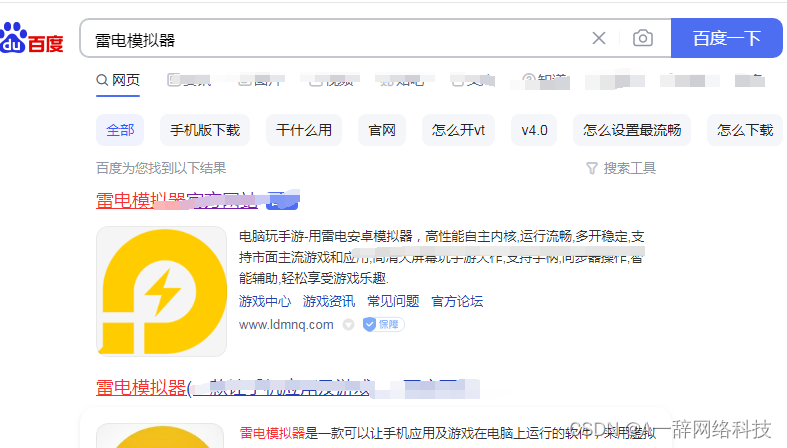The image size is (787, 448).
Task: Choose the 怎么开vt suggestion chip
Action: click(458, 130)
